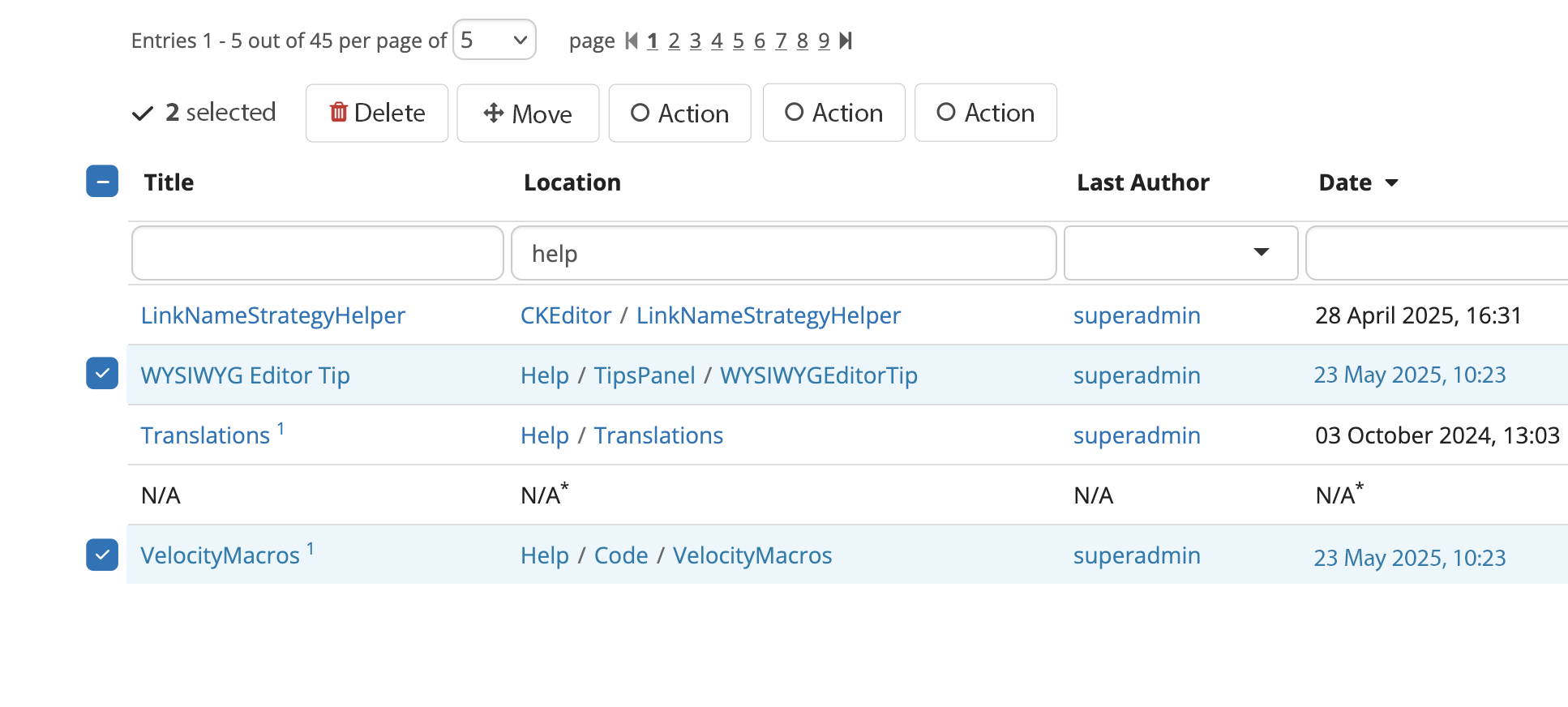Uncheck the WYSIWYG Editor Tip row checkbox
The width and height of the screenshot is (1568, 707).
click(x=102, y=374)
